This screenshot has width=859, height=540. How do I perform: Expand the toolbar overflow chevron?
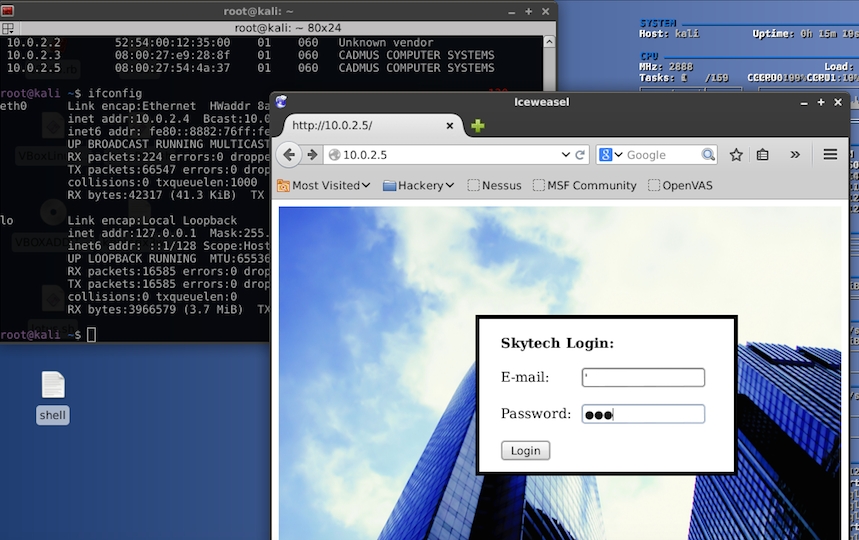795,155
